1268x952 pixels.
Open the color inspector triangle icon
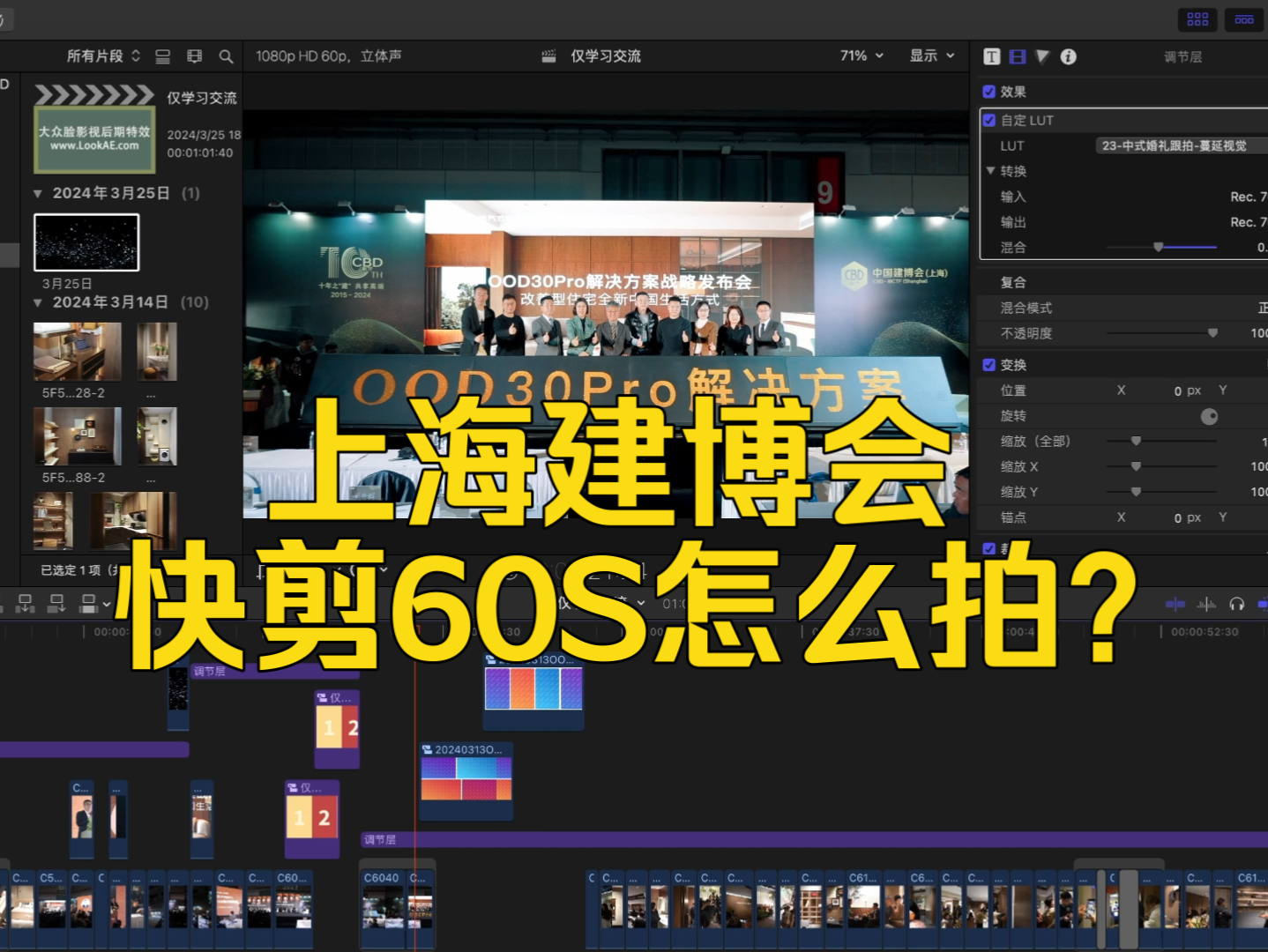(1042, 56)
